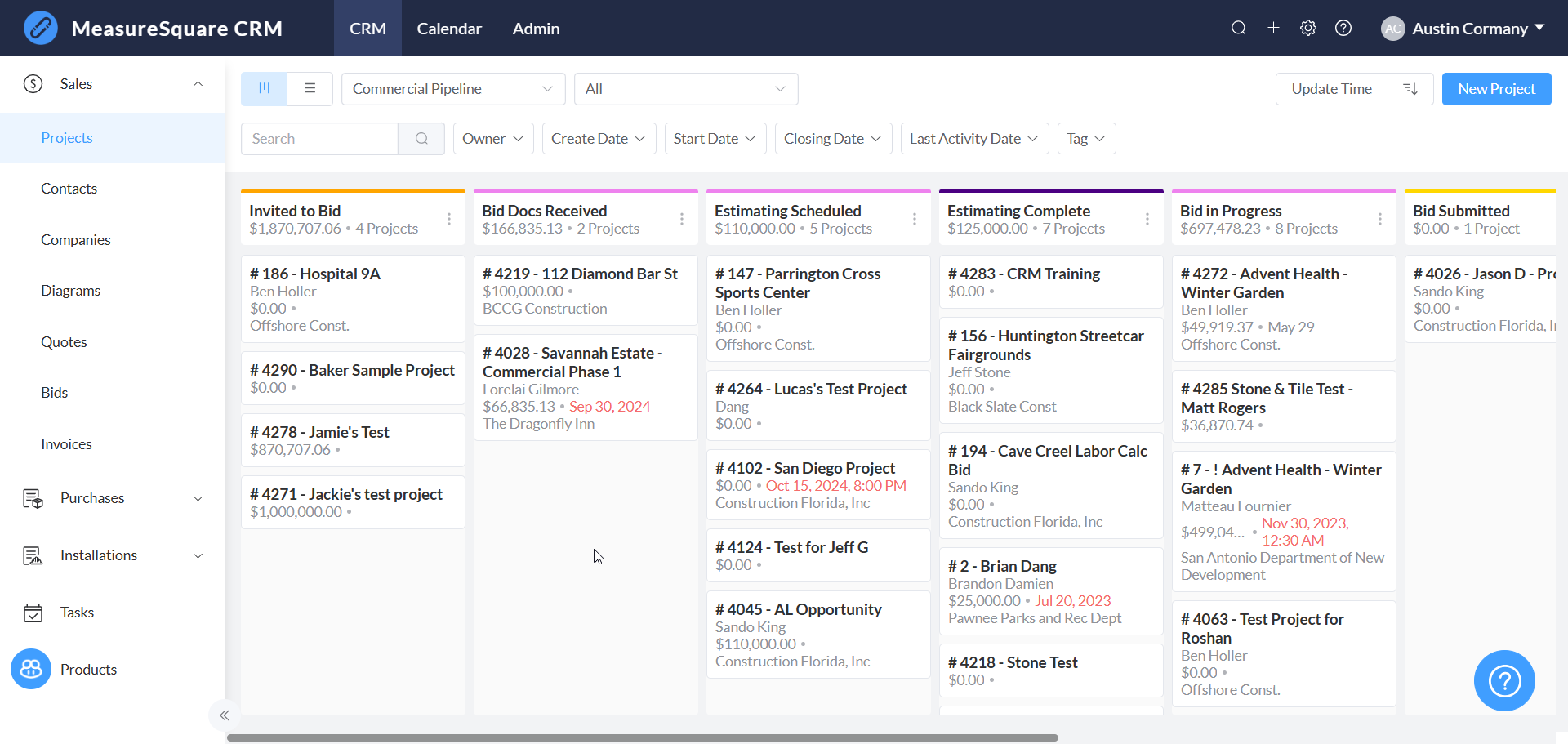Screen dimensions: 1568x744
Task: Open the Last Activity Date filter
Action: 974,139
